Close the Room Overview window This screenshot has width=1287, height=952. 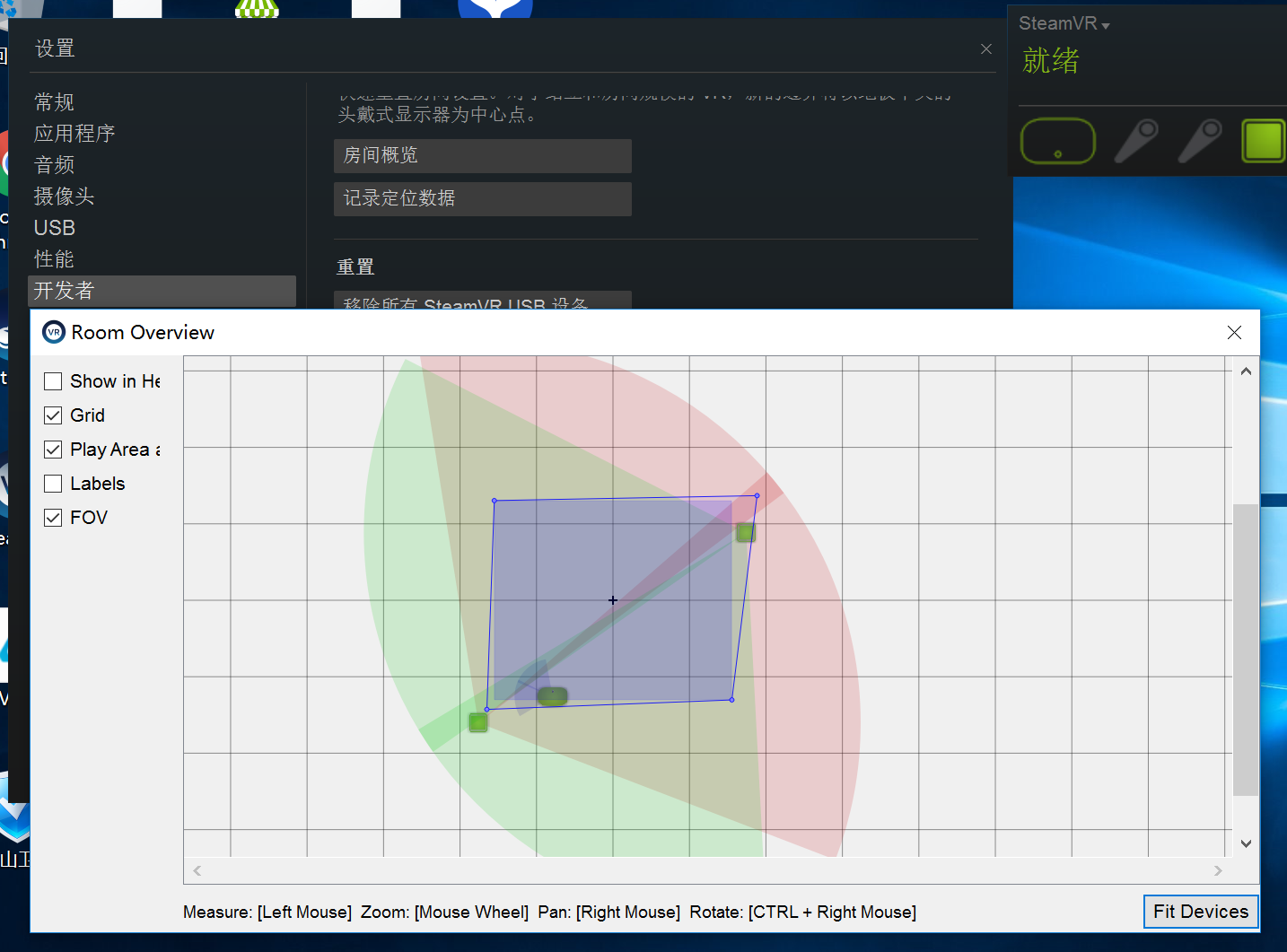click(1234, 333)
